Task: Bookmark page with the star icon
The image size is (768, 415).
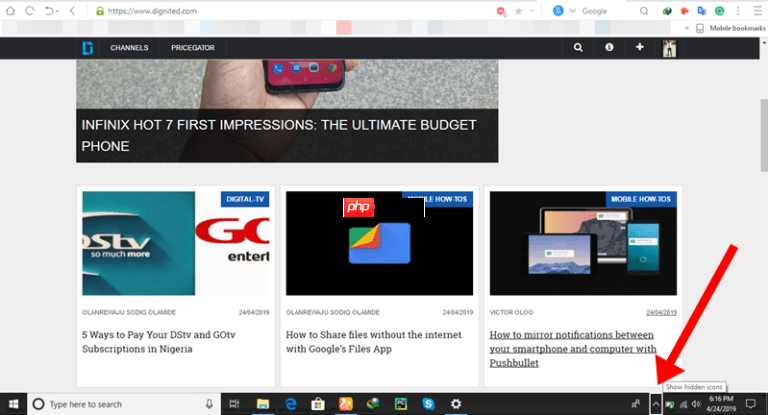Action: coord(518,11)
